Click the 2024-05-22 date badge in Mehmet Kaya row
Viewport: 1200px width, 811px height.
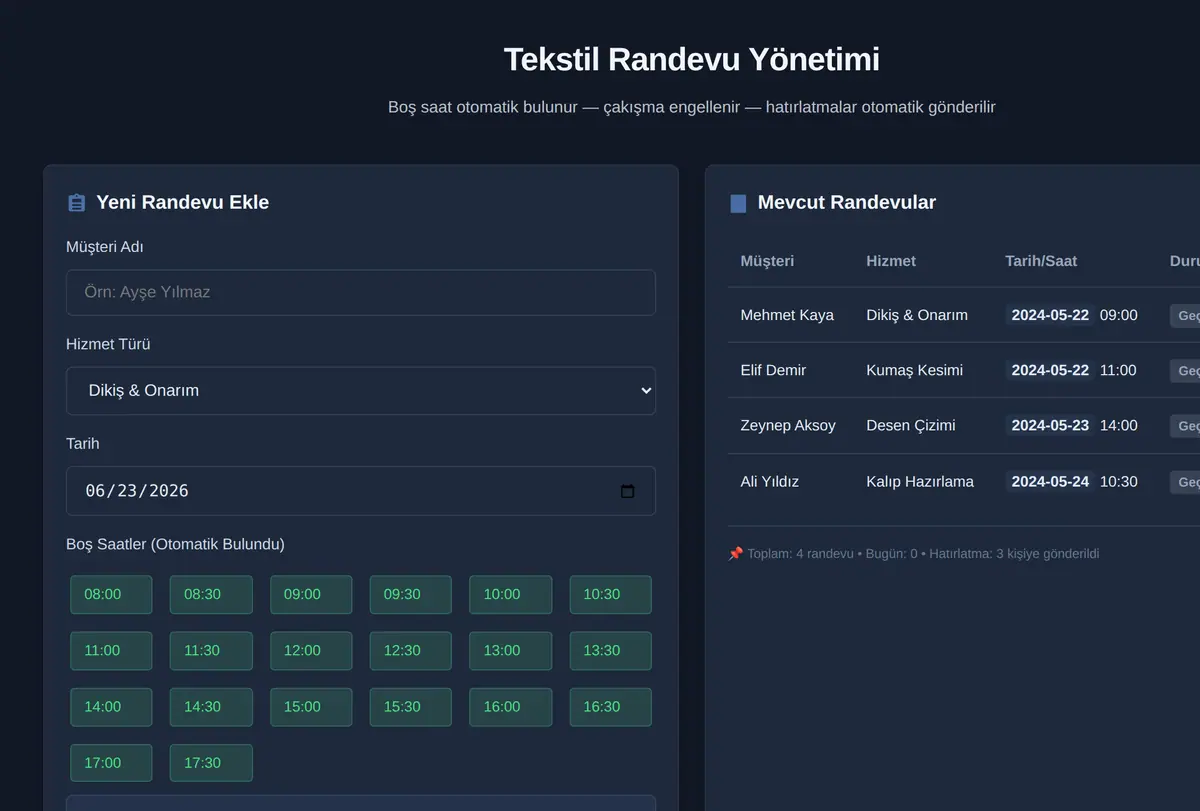pyautogui.click(x=1050, y=315)
